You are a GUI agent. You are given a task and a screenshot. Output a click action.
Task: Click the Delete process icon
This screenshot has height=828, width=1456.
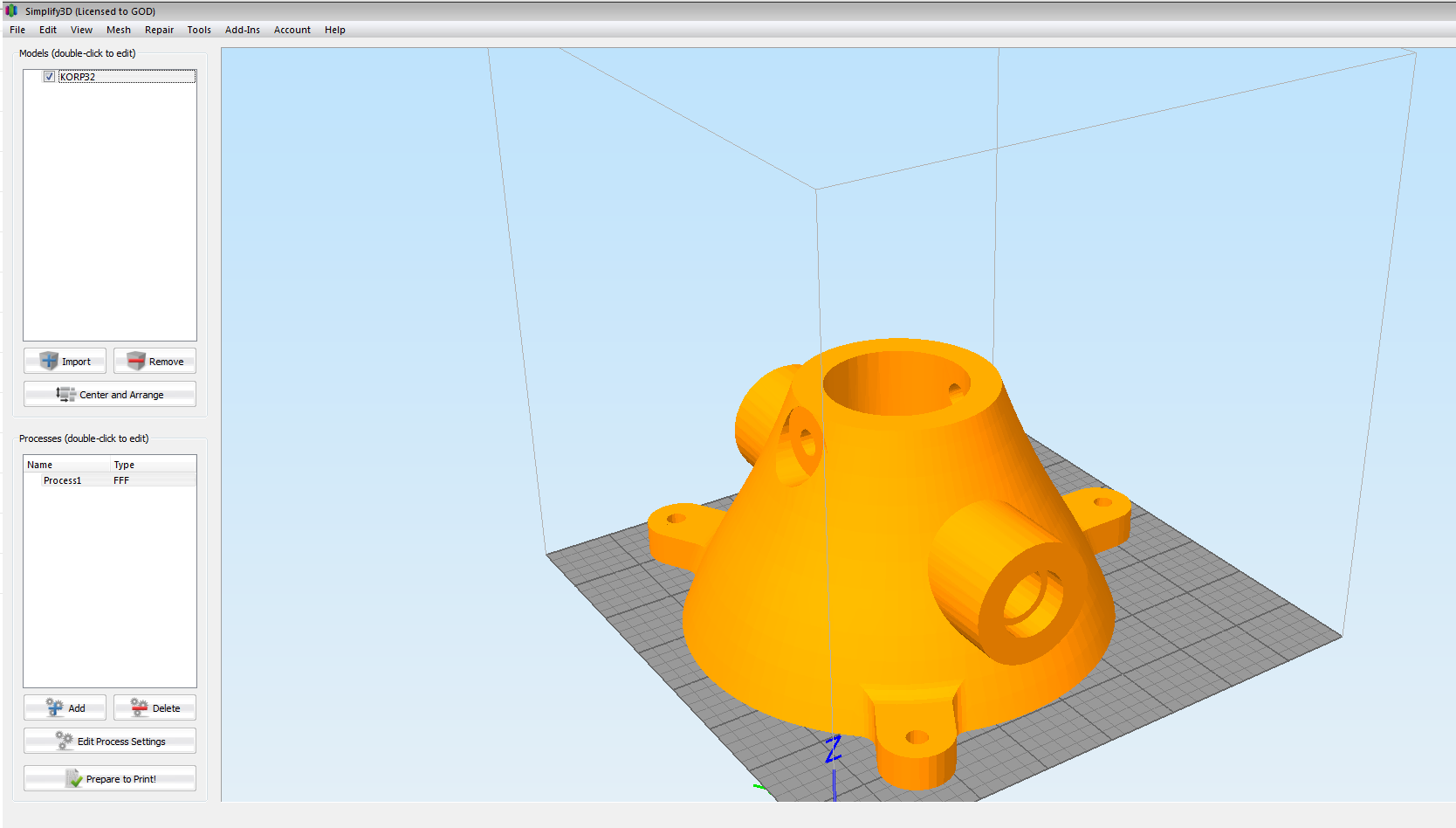139,707
